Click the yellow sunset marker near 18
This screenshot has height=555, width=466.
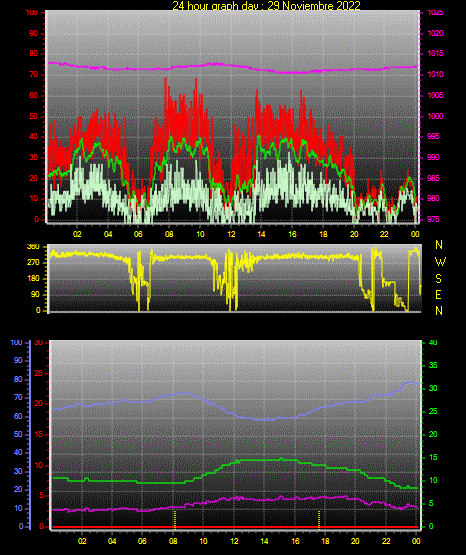coord(319,519)
